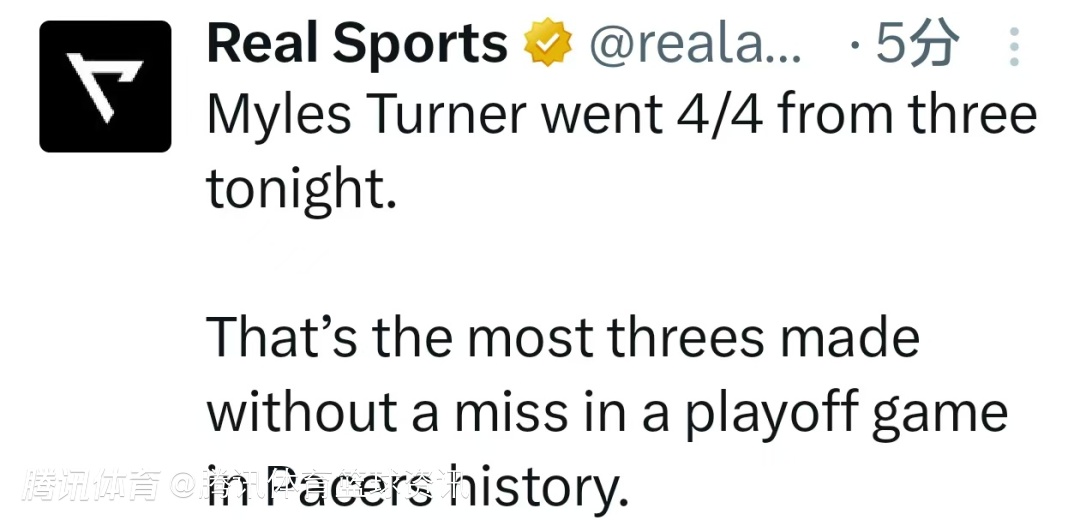Open the Real Sports display name link
The image size is (1080, 520).
pos(357,43)
